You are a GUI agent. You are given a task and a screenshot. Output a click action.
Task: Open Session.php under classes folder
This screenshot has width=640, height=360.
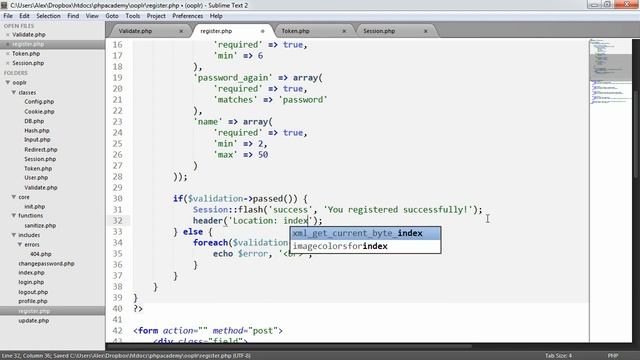tap(40, 159)
